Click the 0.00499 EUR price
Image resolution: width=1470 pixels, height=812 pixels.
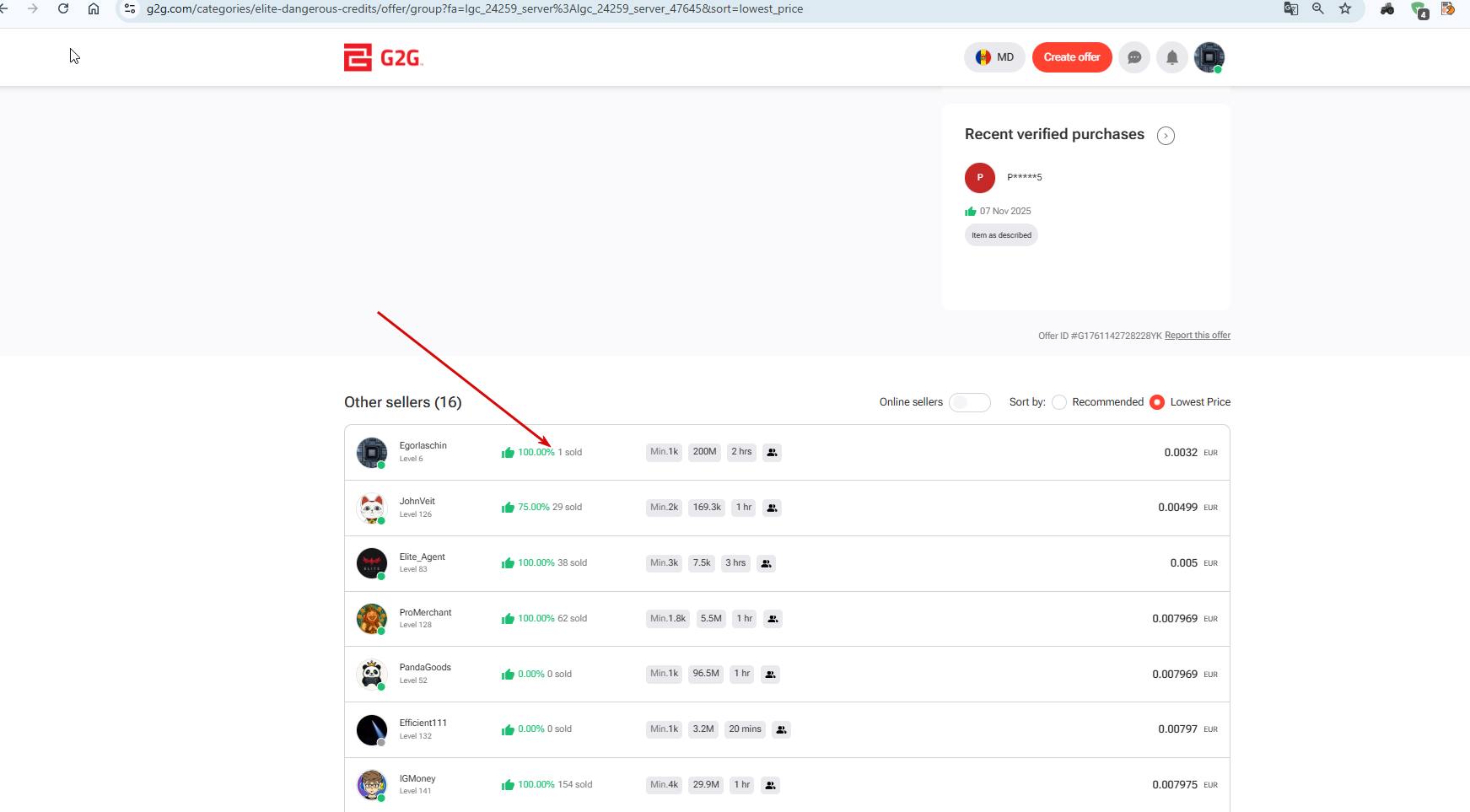pos(1188,508)
